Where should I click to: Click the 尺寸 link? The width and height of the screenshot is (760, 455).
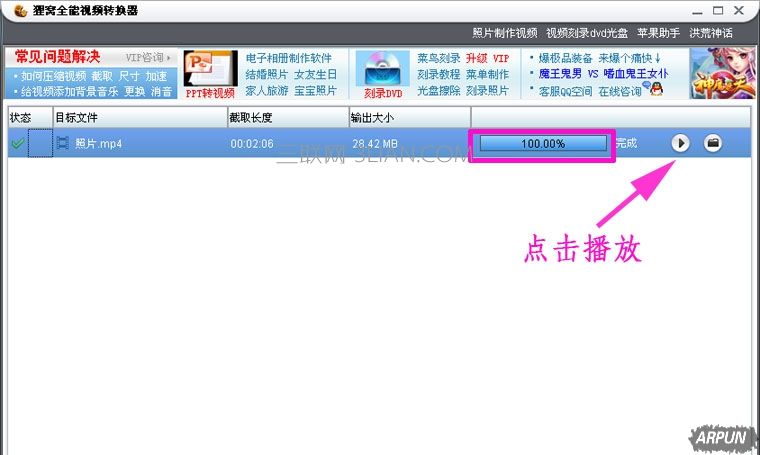pos(129,76)
